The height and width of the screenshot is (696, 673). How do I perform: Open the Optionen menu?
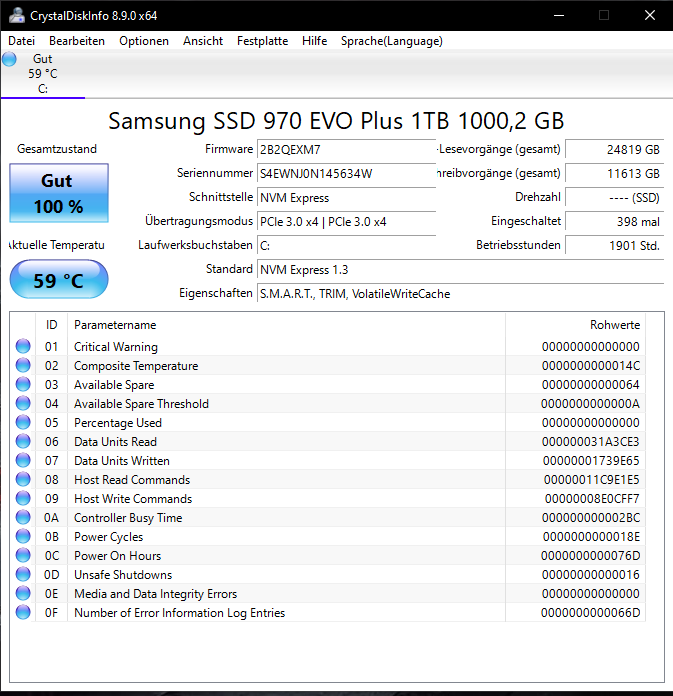(144, 41)
